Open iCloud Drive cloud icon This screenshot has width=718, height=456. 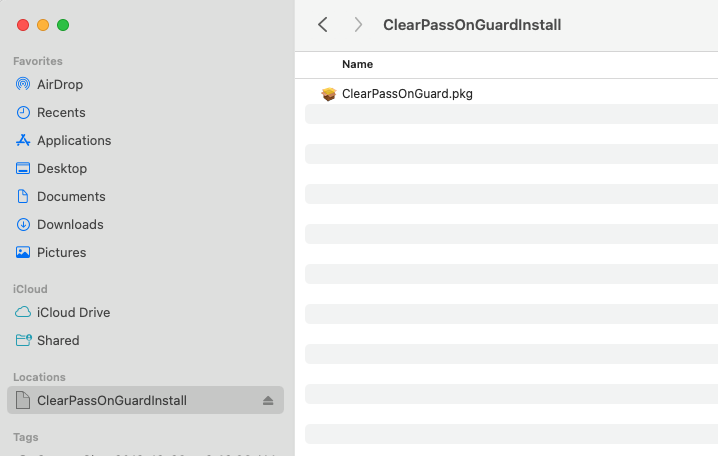point(23,313)
